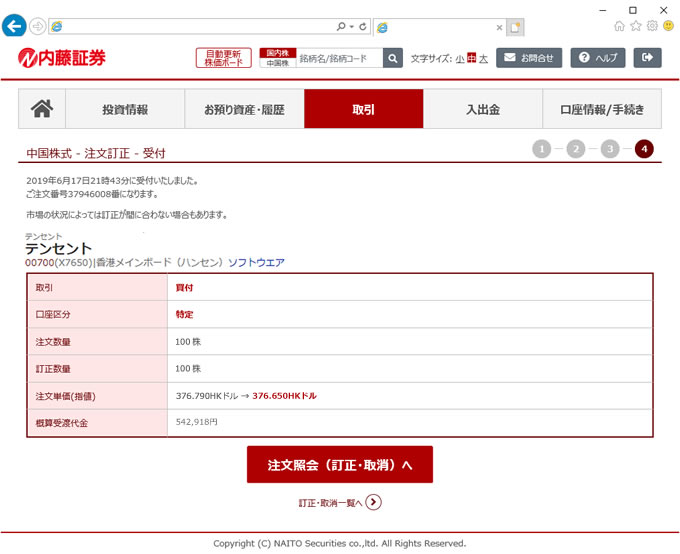Set text size to 小
This screenshot has width=680, height=554.
point(460,59)
